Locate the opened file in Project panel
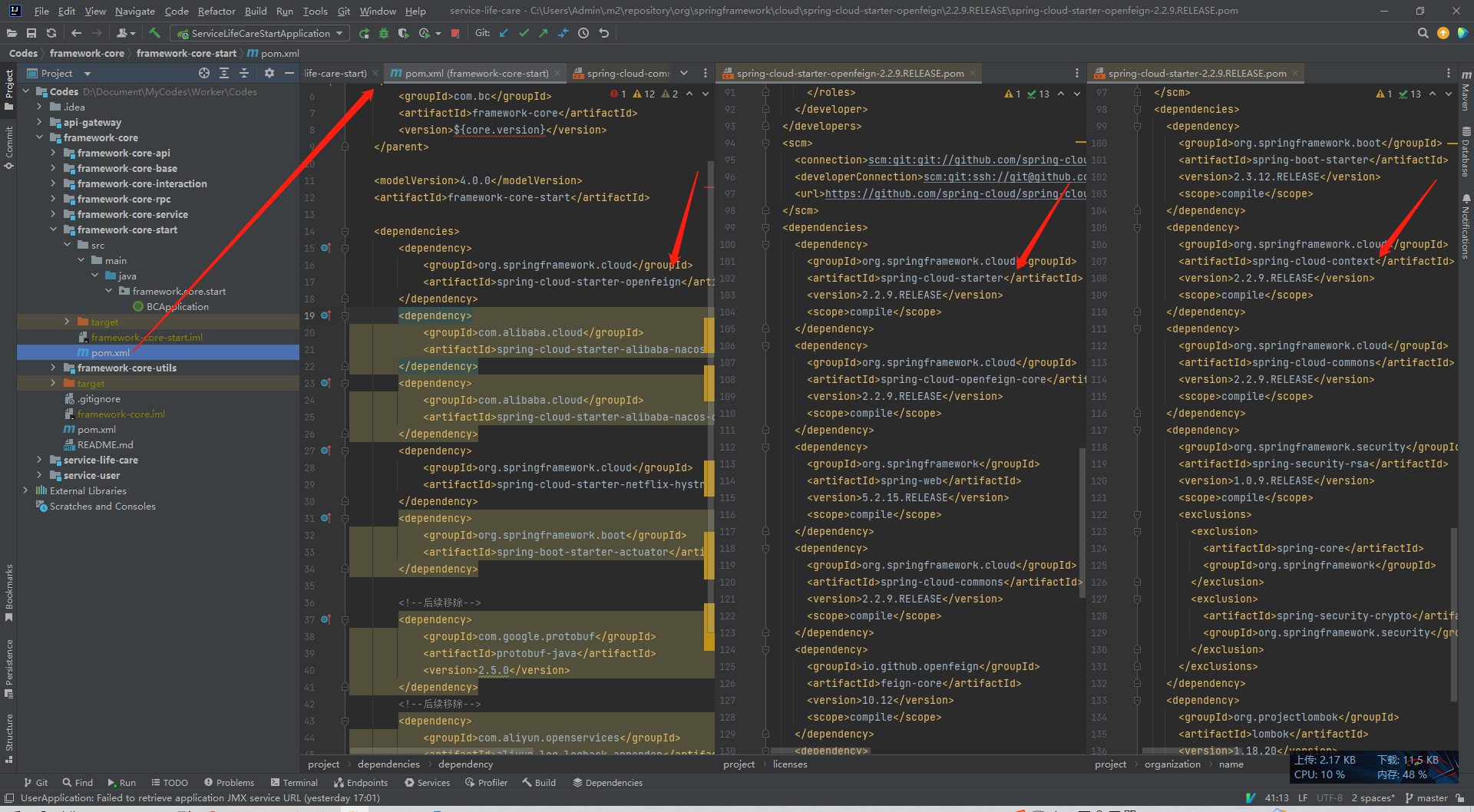This screenshot has width=1474, height=812. click(204, 73)
